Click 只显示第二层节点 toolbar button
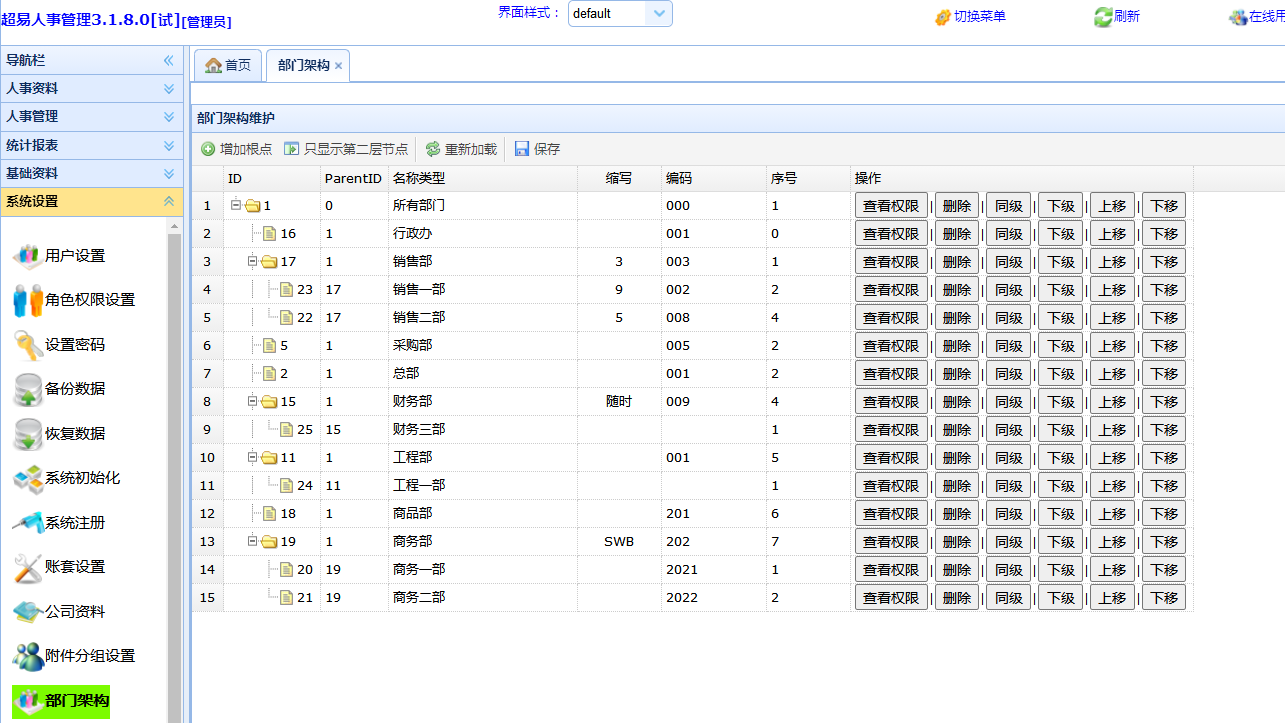The image size is (1285, 723). [346, 149]
